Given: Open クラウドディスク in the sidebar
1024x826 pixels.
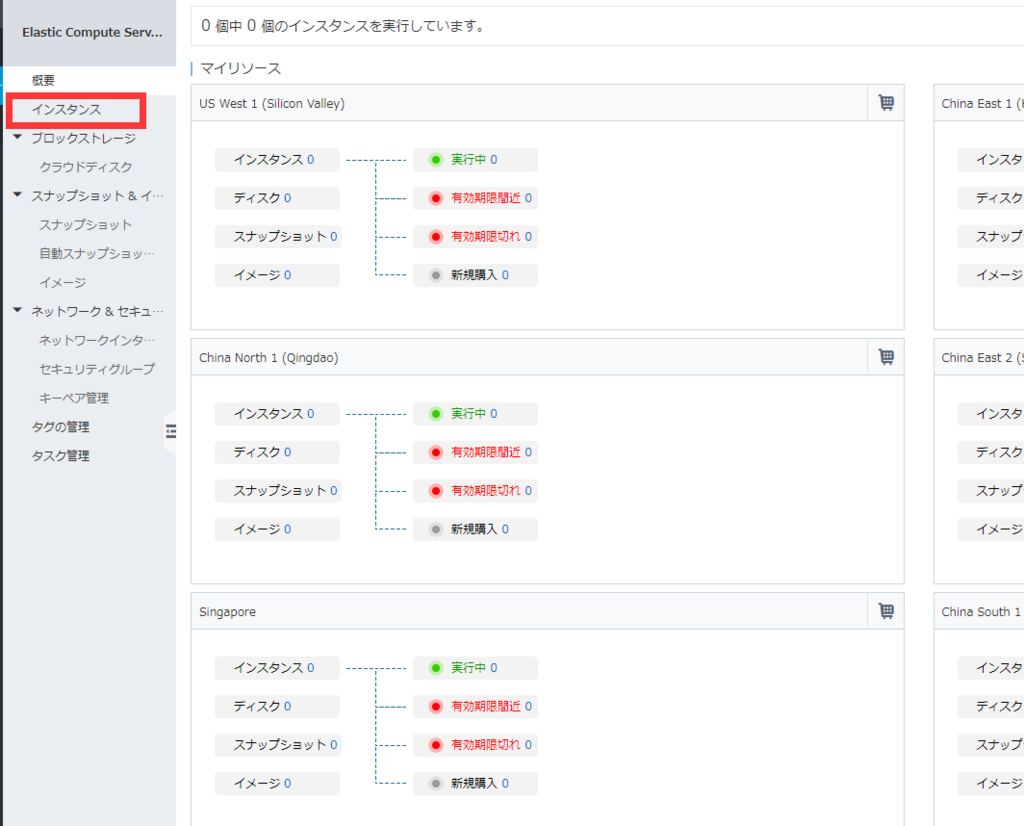Looking at the screenshot, I should tap(86, 167).
